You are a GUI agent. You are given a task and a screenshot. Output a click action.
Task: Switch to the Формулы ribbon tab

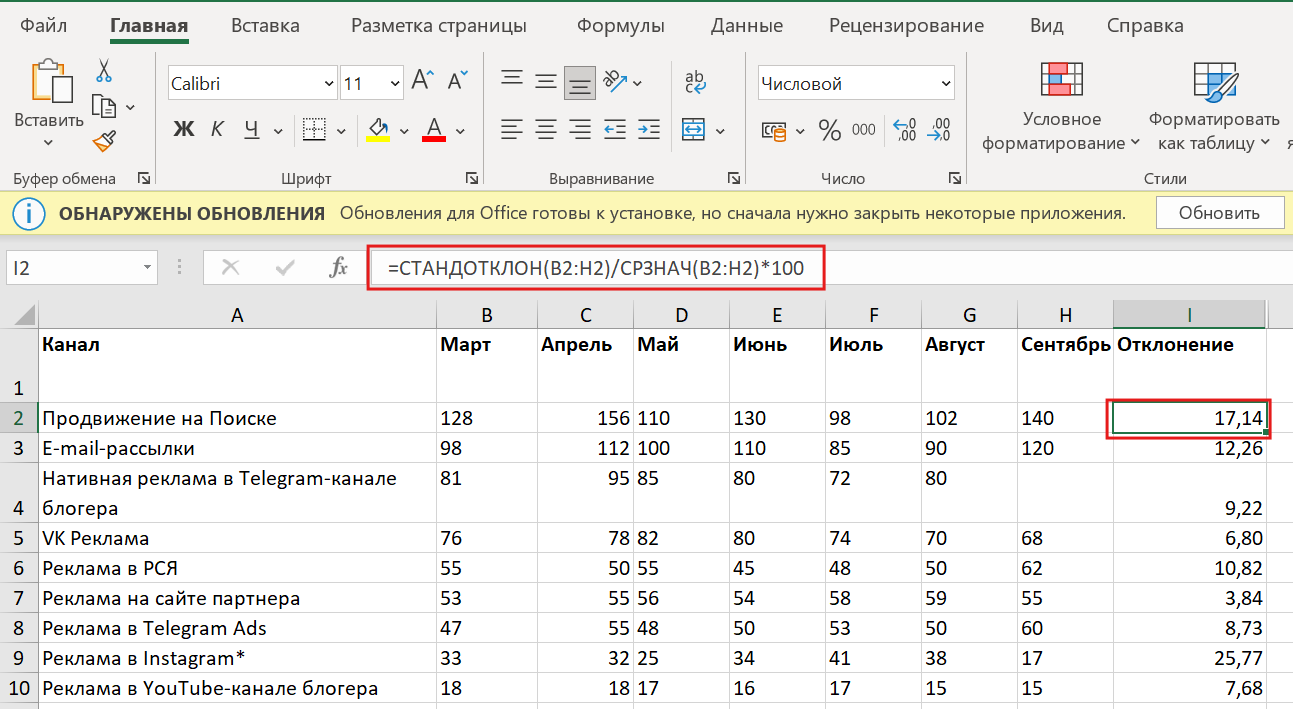620,25
